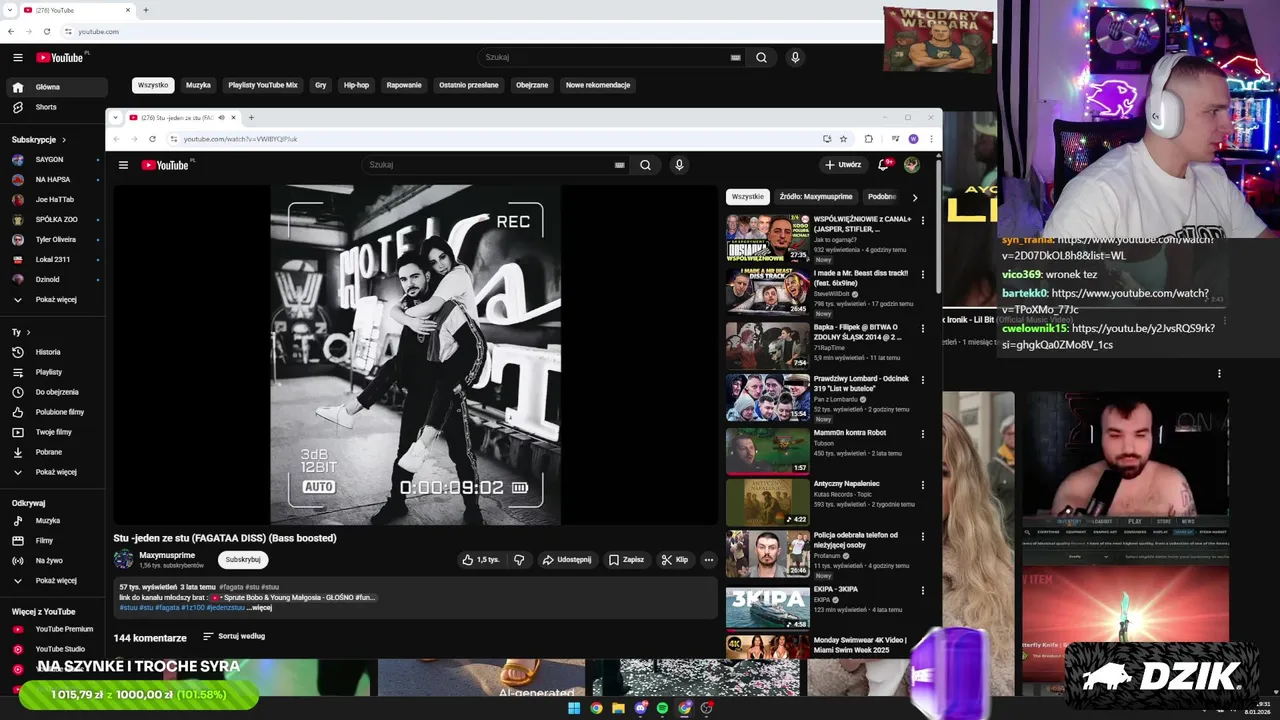This screenshot has height=720, width=1280.
Task: Open the Antyczny Napaleniec thumbnail
Action: [x=768, y=502]
